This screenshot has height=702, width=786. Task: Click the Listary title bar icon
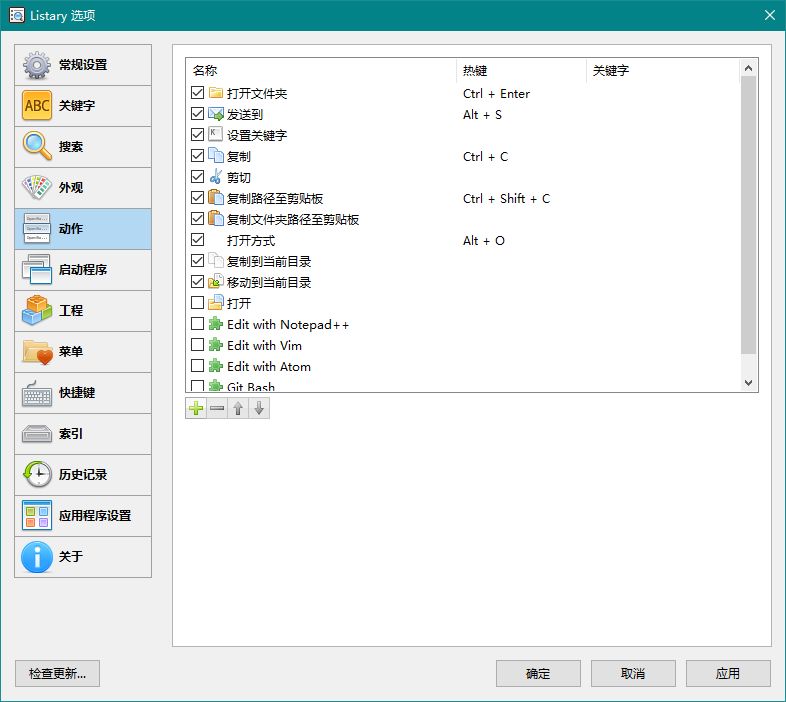point(17,15)
